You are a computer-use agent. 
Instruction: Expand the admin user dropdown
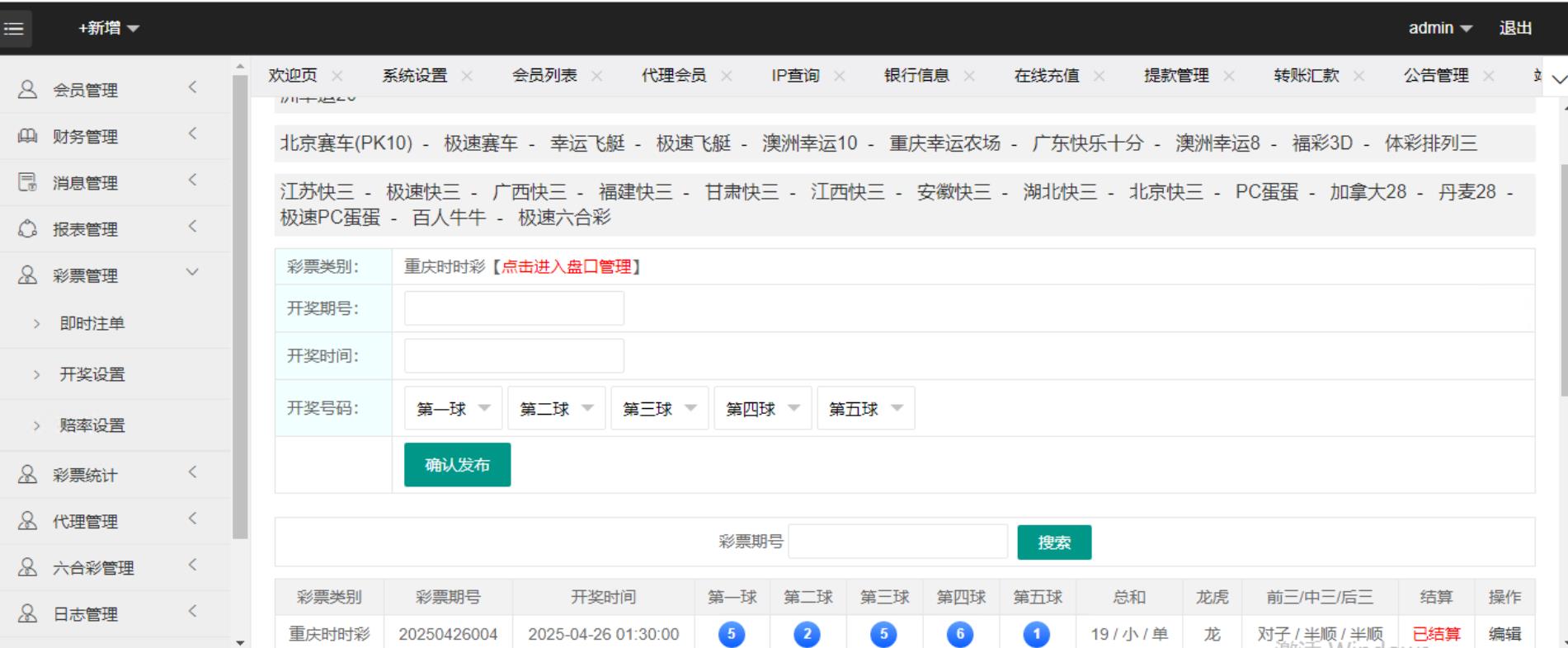(x=1439, y=28)
